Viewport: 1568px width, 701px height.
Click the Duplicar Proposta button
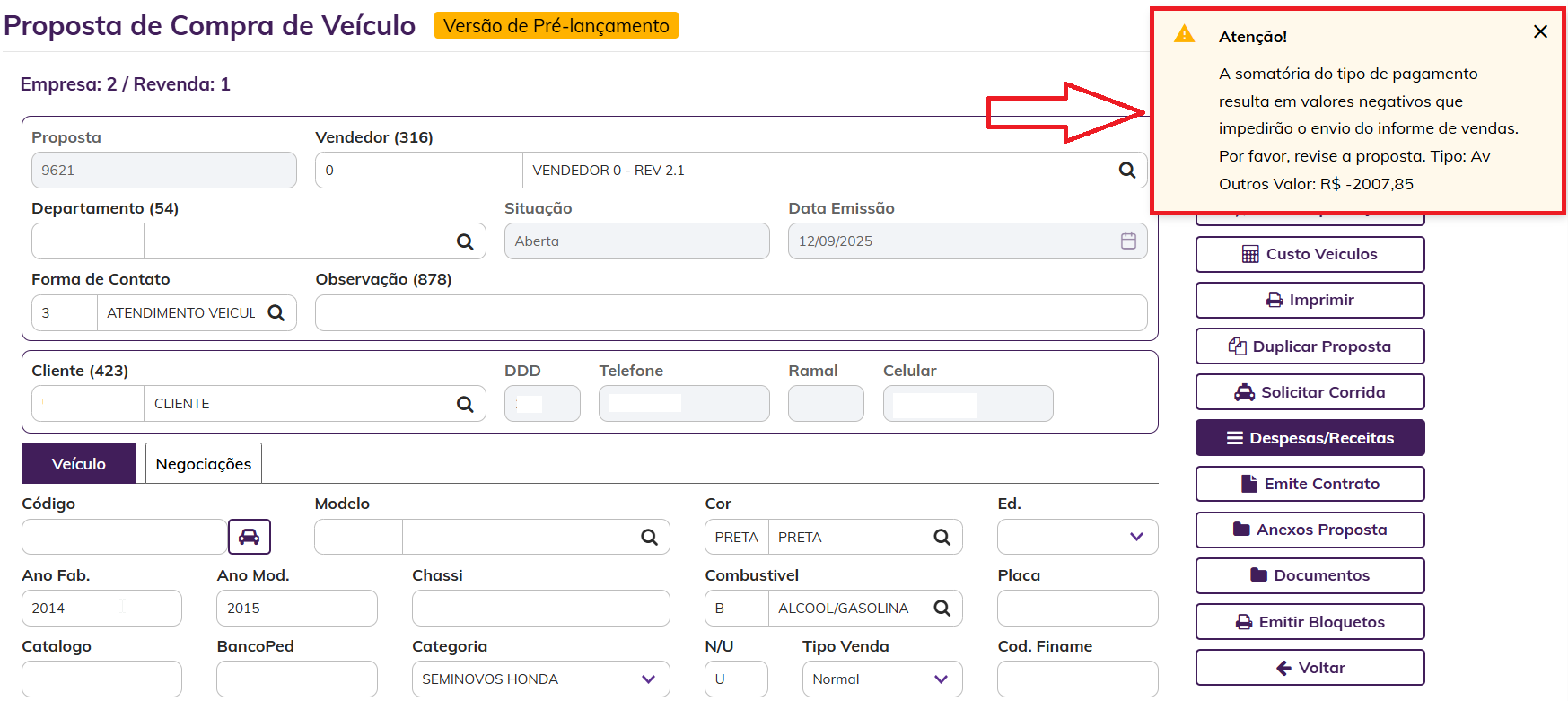(1310, 346)
